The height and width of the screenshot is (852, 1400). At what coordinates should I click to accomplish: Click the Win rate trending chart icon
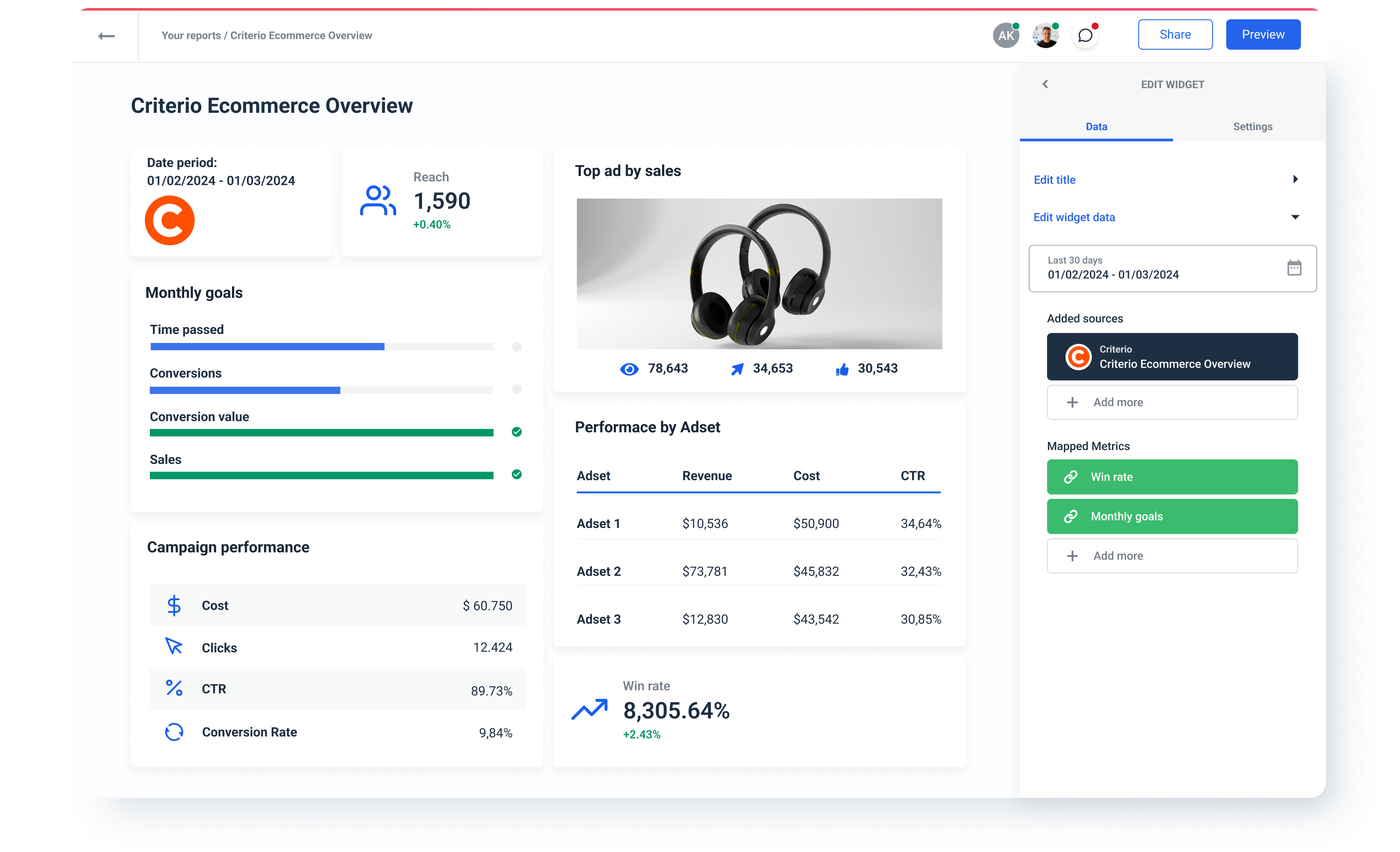click(x=589, y=708)
